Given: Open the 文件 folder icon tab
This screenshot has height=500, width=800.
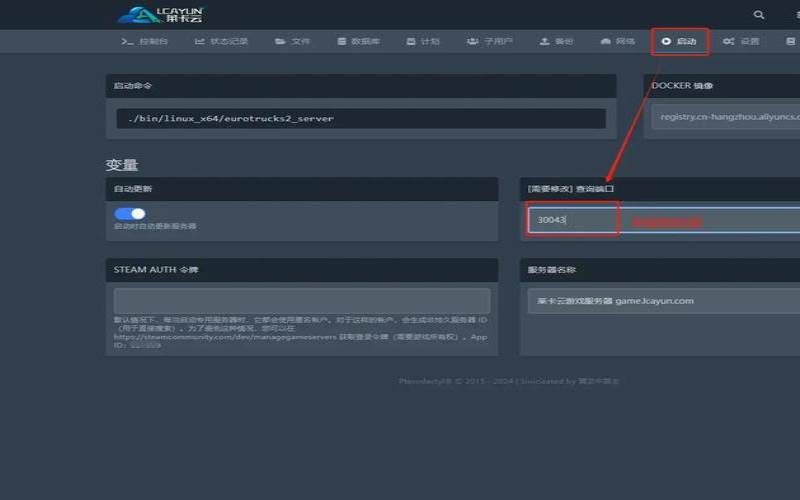Looking at the screenshot, I should pos(280,41).
